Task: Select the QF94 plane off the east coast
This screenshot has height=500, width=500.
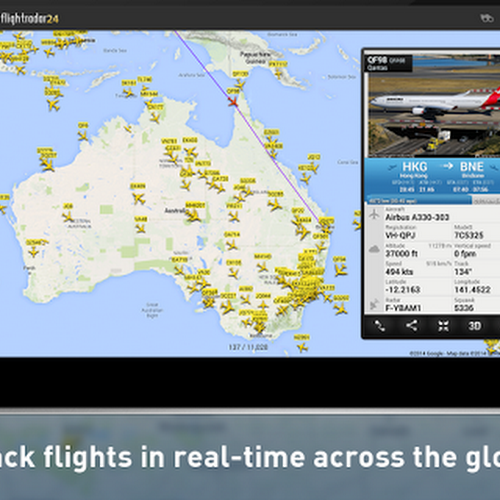Action: coord(340,269)
